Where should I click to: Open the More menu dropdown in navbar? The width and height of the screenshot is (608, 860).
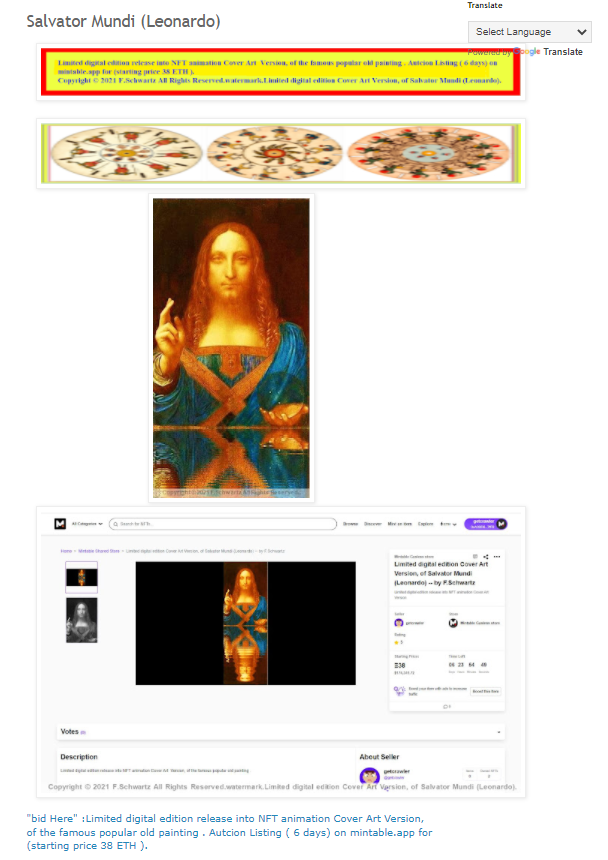[448, 524]
